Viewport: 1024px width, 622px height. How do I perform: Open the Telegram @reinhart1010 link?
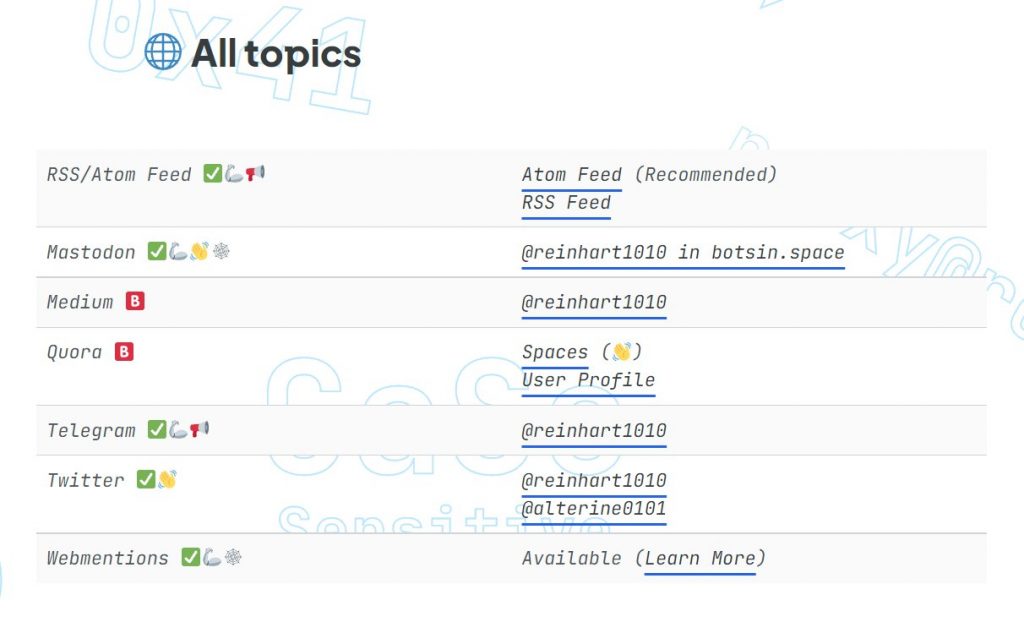coord(594,431)
